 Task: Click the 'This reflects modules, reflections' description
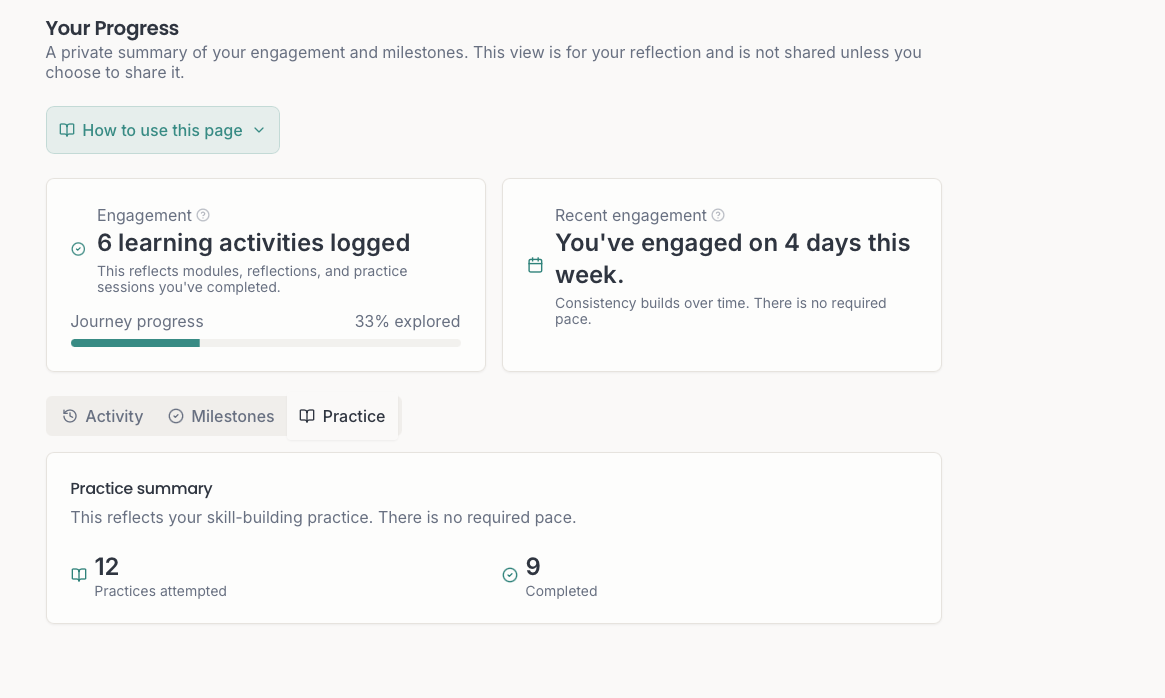[x=252, y=279]
